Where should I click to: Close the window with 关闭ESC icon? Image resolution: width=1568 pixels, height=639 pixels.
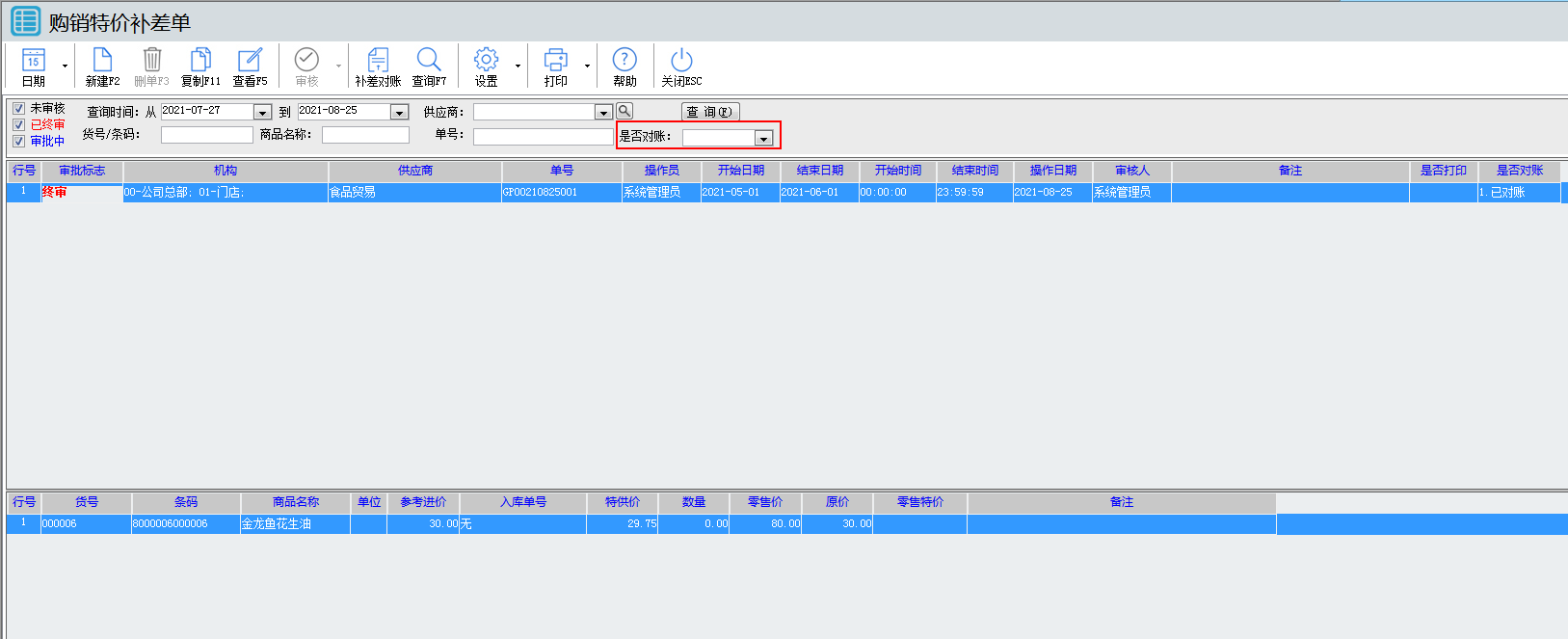681,61
